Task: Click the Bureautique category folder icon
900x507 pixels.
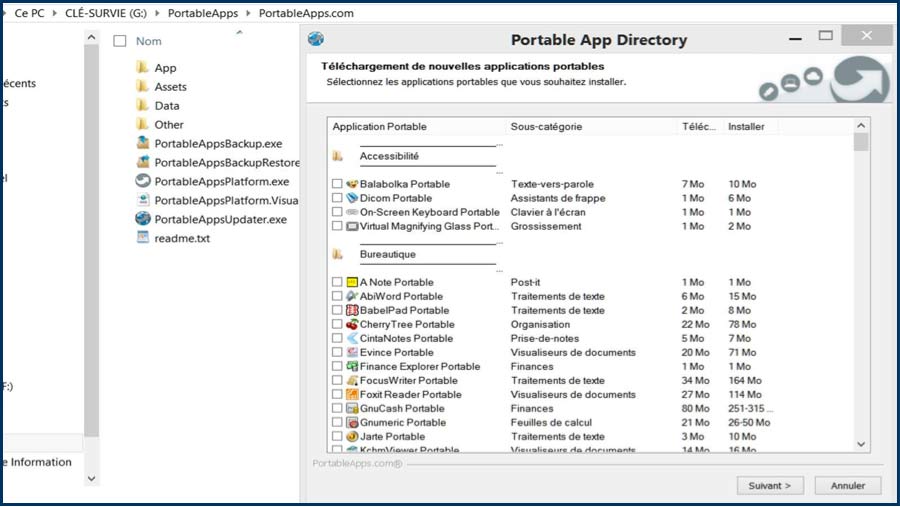Action: tap(338, 254)
